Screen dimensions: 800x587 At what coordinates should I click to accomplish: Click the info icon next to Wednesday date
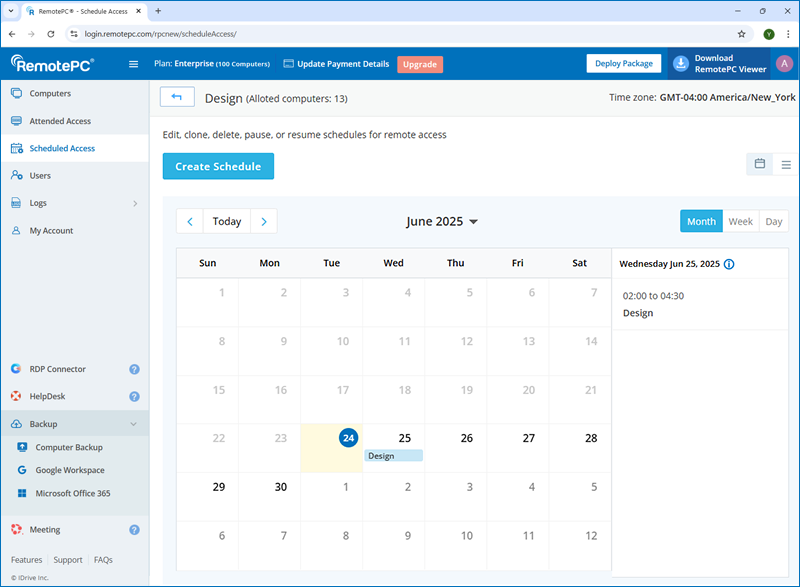click(x=729, y=265)
